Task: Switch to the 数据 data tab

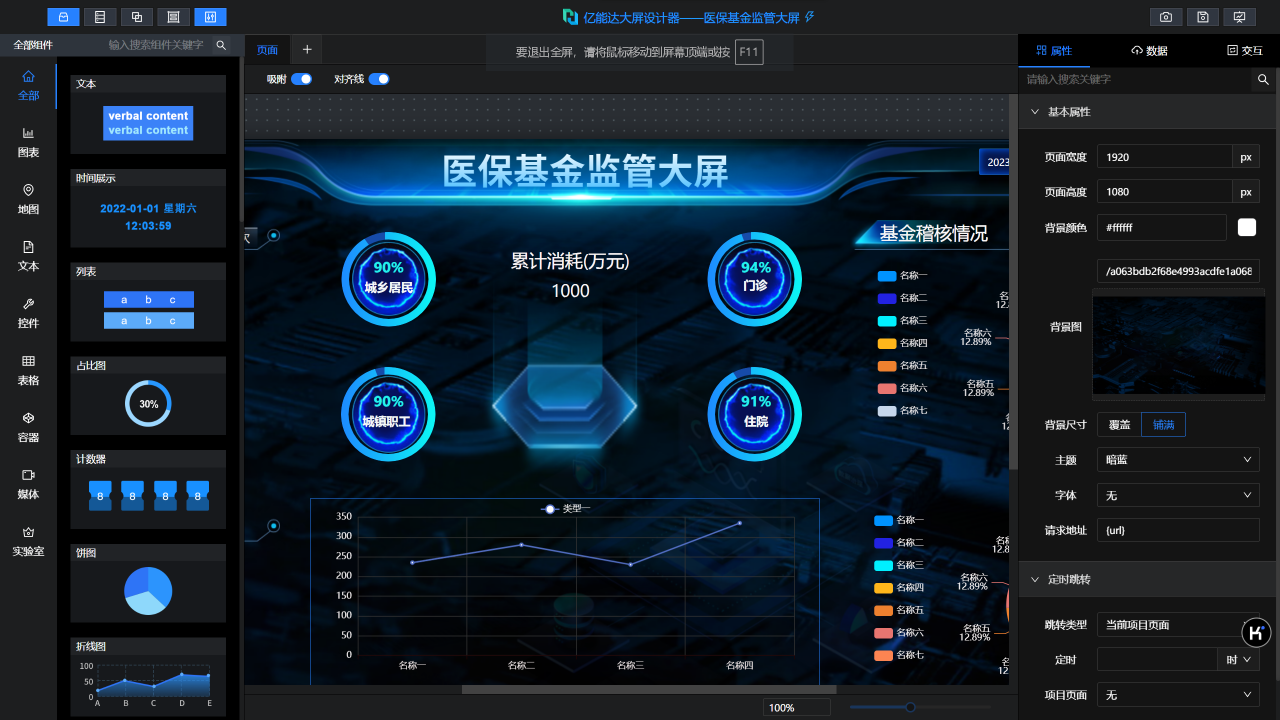Action: [x=1149, y=50]
